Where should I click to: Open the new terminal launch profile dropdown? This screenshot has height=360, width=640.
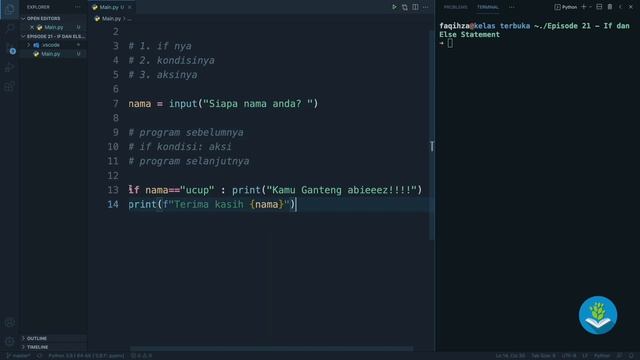(590, 7)
